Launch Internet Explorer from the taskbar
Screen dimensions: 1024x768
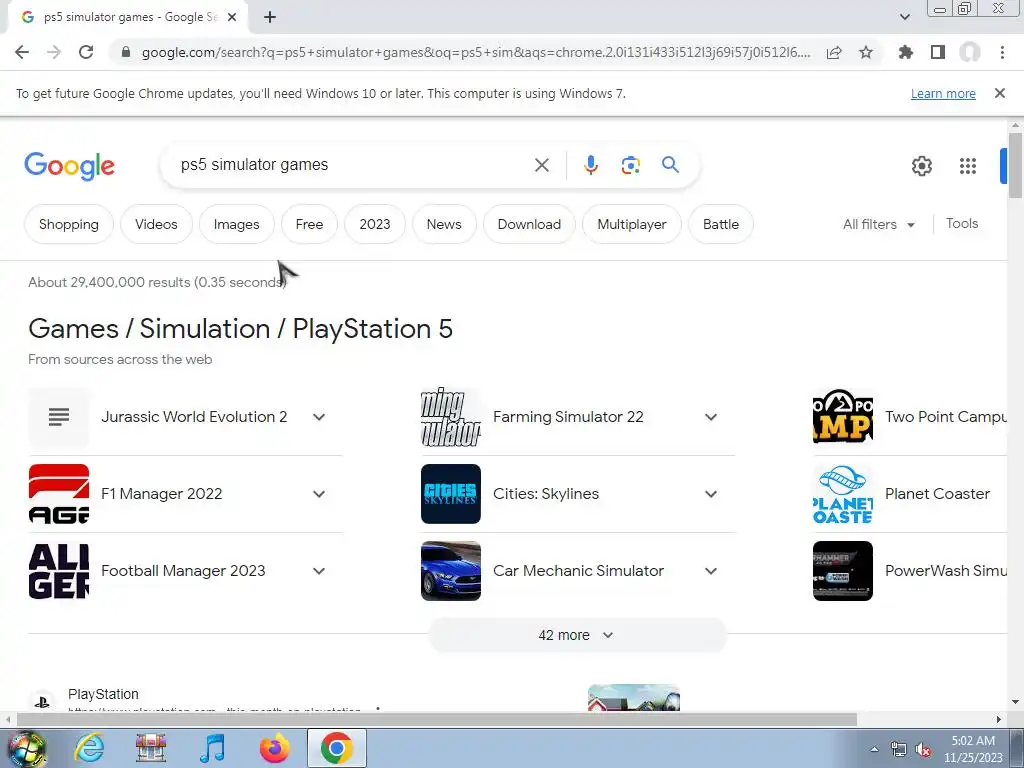[x=89, y=748]
